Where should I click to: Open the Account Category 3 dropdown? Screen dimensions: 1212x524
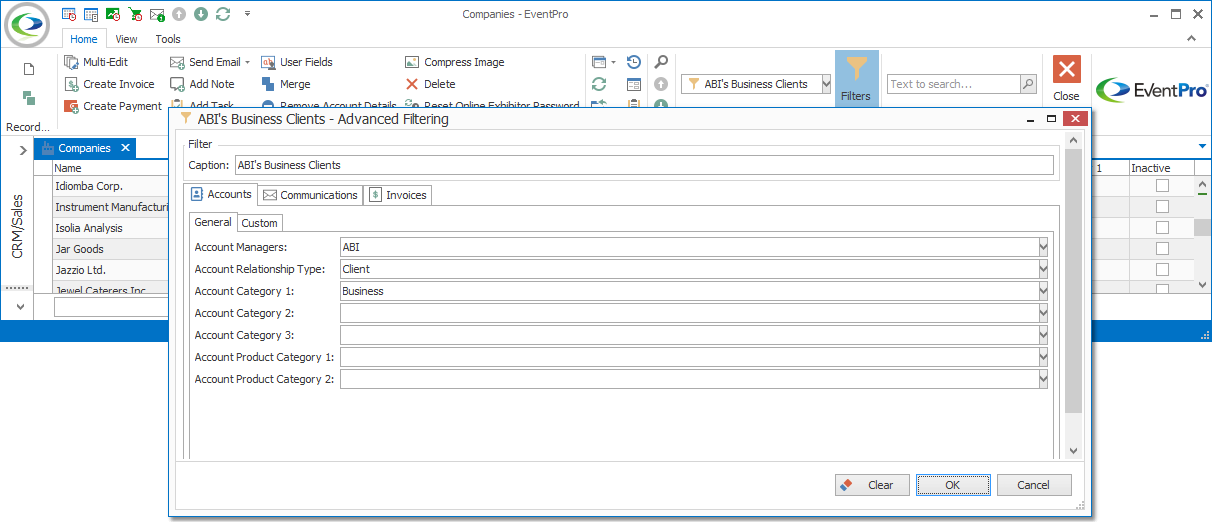pyautogui.click(x=1043, y=335)
